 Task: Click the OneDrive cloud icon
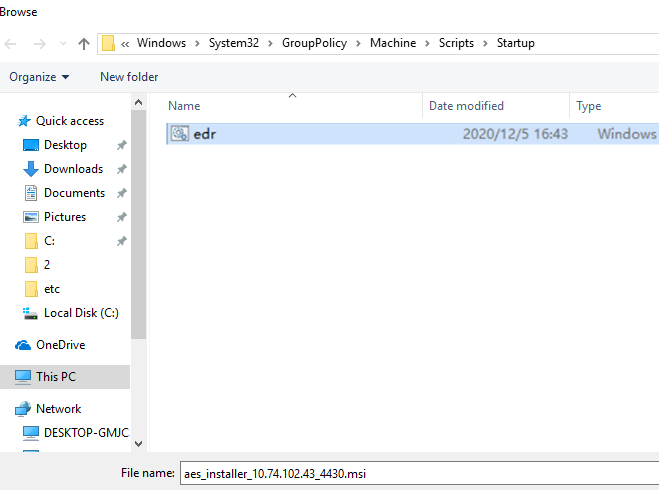pos(23,345)
